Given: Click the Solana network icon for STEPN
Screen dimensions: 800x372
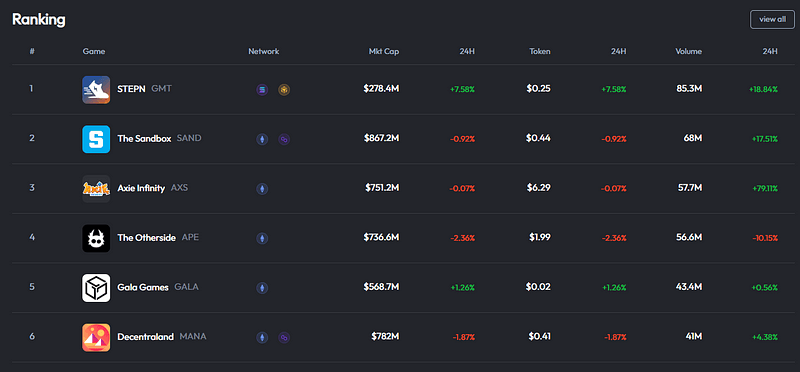Looking at the screenshot, I should pos(262,90).
